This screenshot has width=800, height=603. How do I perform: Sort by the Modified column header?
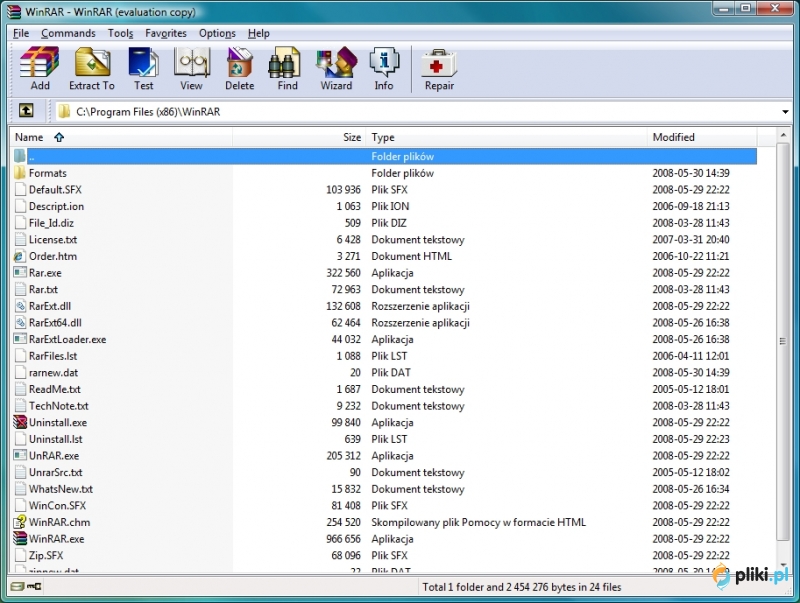point(703,137)
